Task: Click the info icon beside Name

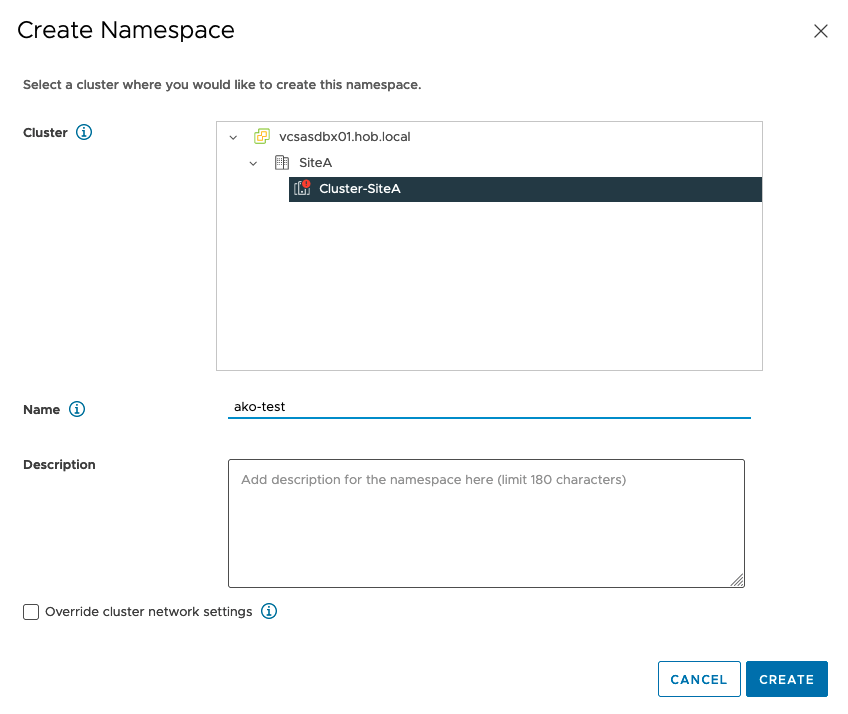Action: [x=77, y=409]
